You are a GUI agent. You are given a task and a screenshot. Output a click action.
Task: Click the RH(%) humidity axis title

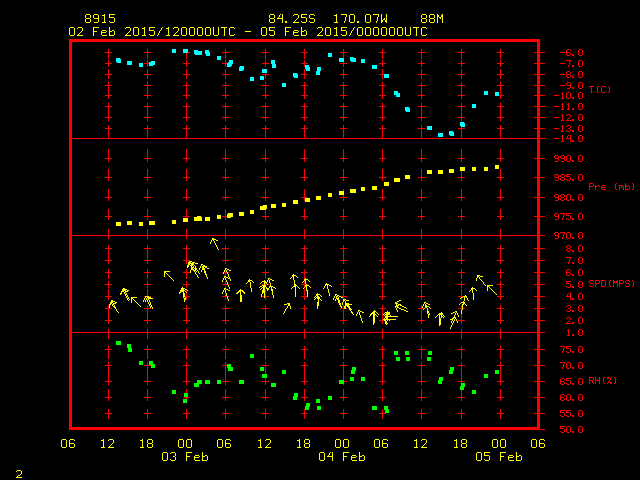coord(602,380)
